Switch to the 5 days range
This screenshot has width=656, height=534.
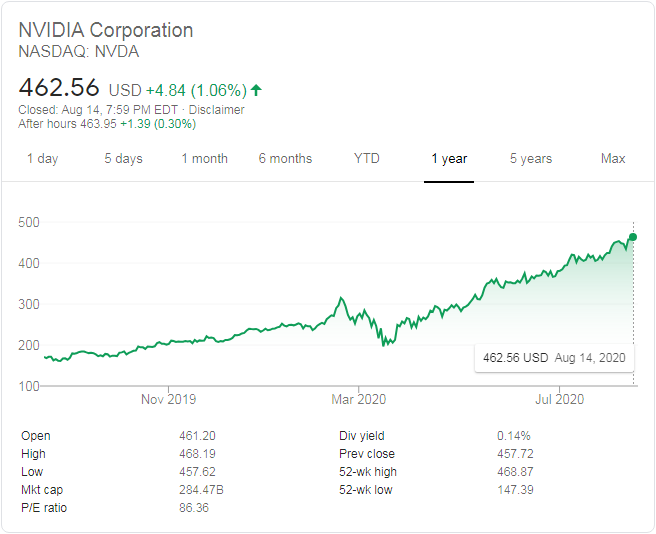[x=123, y=159]
